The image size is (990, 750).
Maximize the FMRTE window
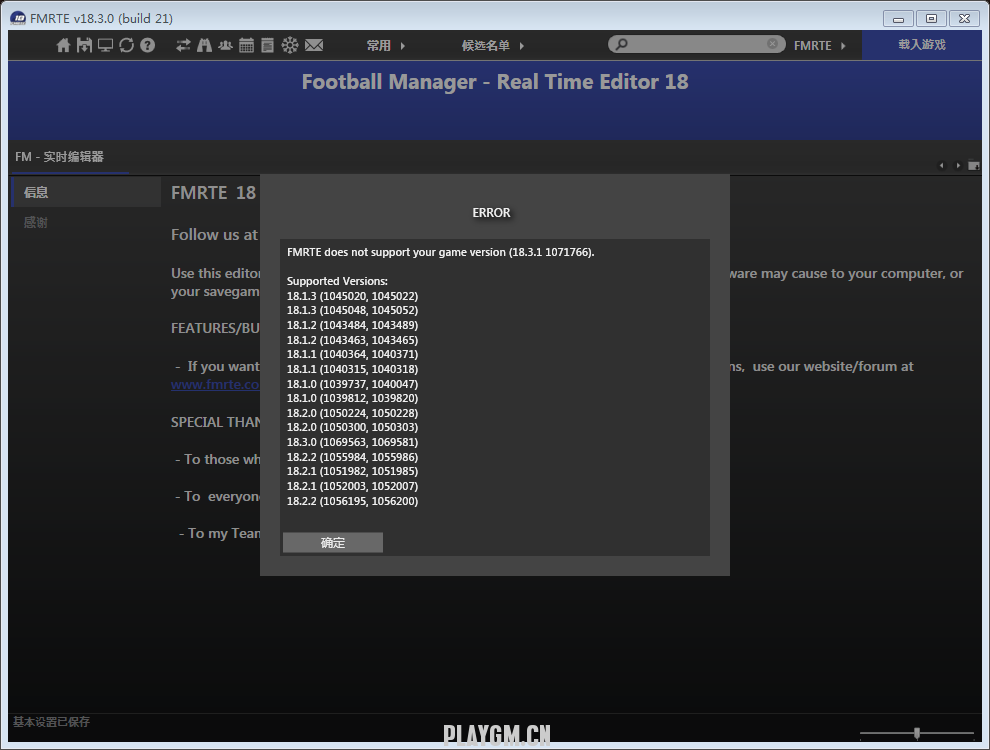(x=931, y=18)
